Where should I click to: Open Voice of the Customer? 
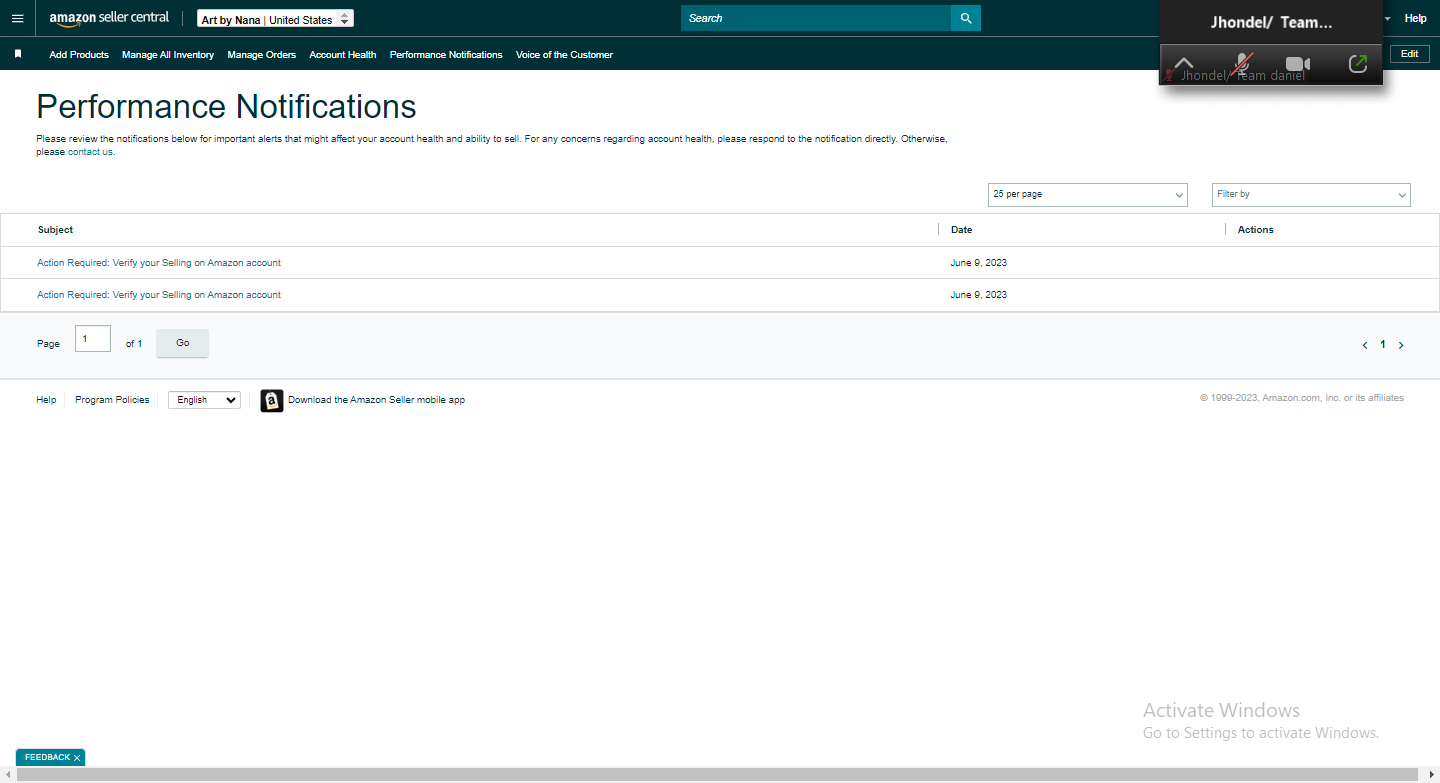point(564,55)
